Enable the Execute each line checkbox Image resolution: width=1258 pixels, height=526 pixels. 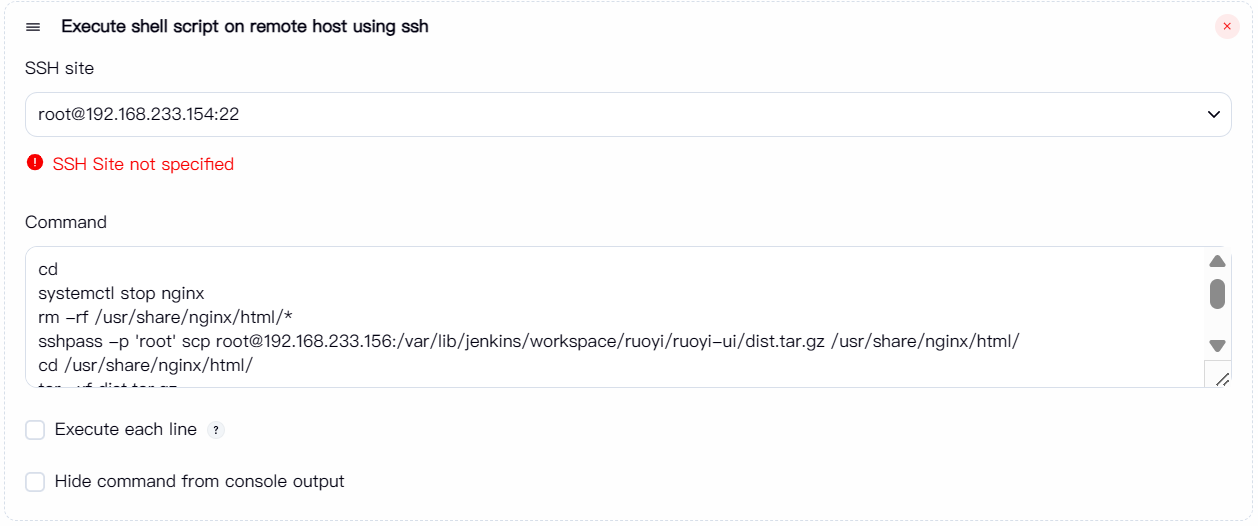(x=35, y=430)
